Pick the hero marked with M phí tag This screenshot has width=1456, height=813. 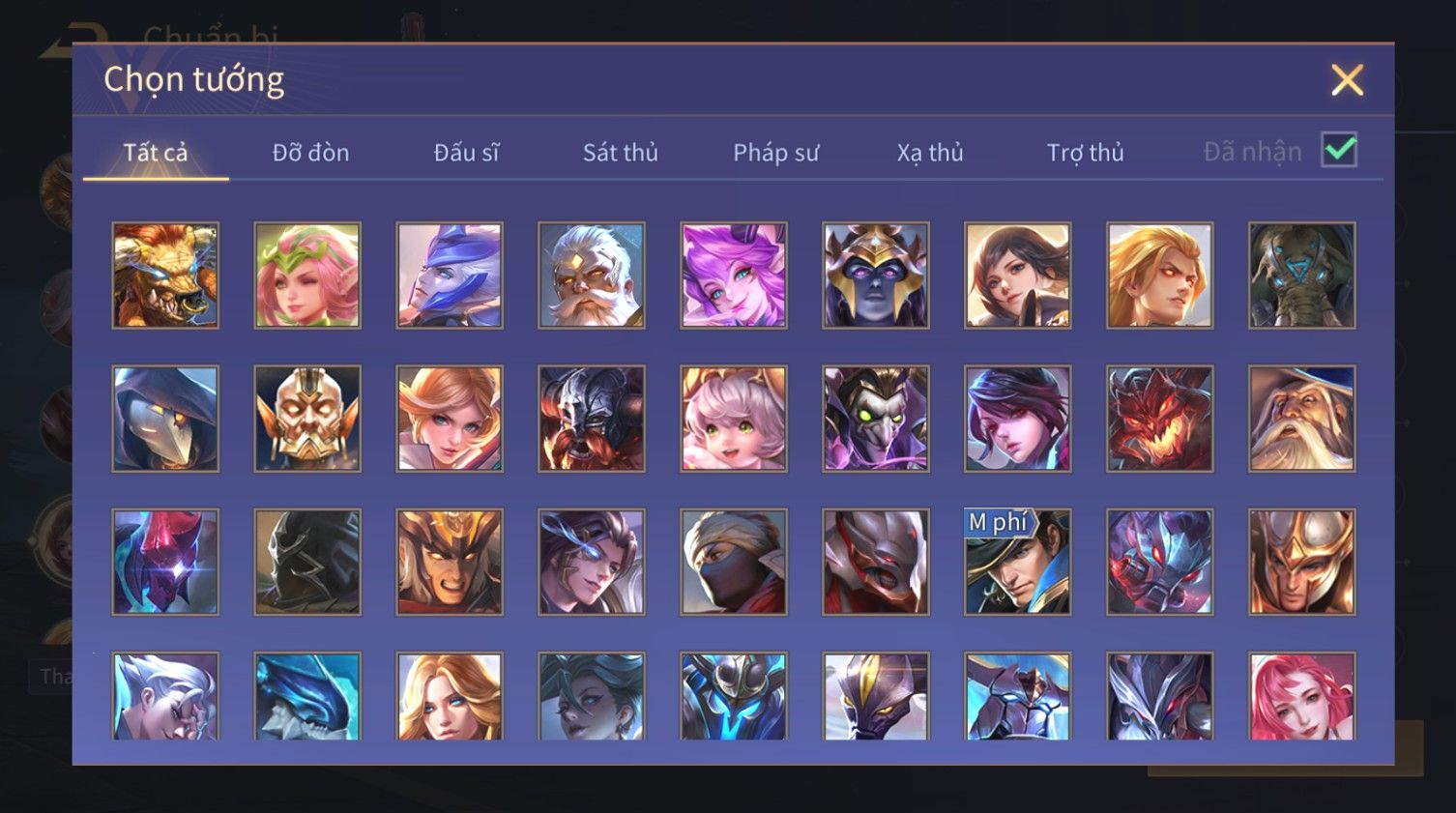[1018, 562]
